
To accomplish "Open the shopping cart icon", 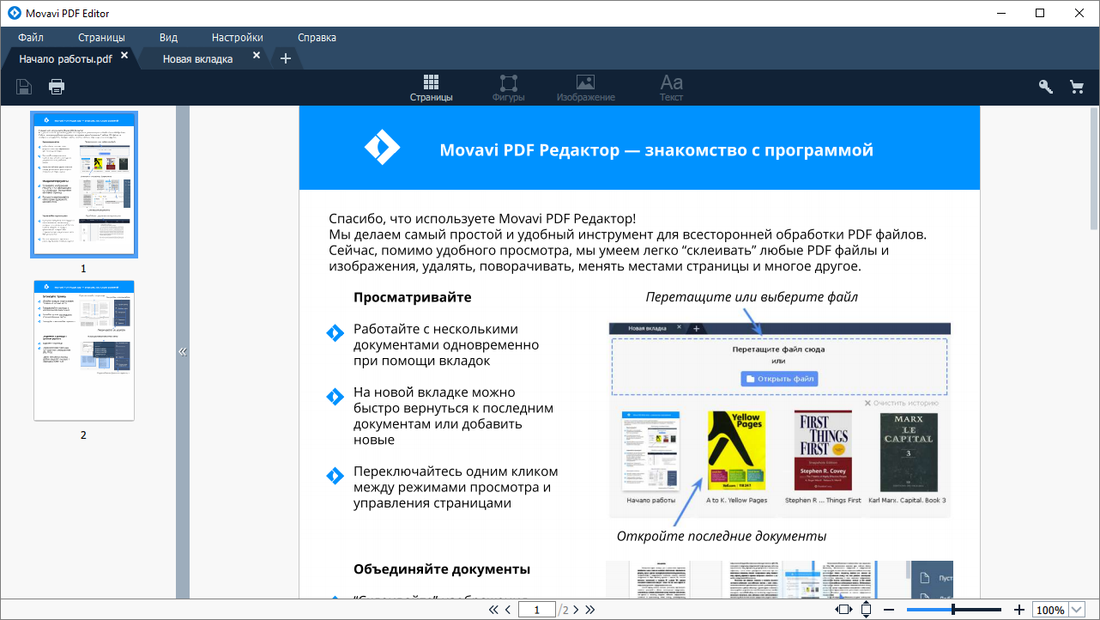I will point(1077,87).
